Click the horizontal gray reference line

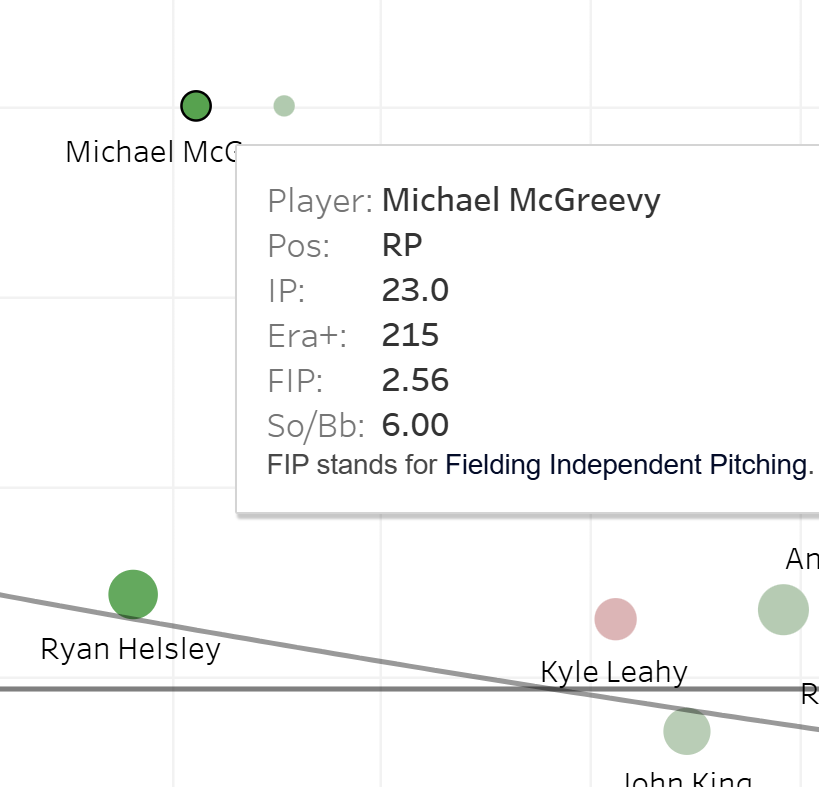(300, 689)
